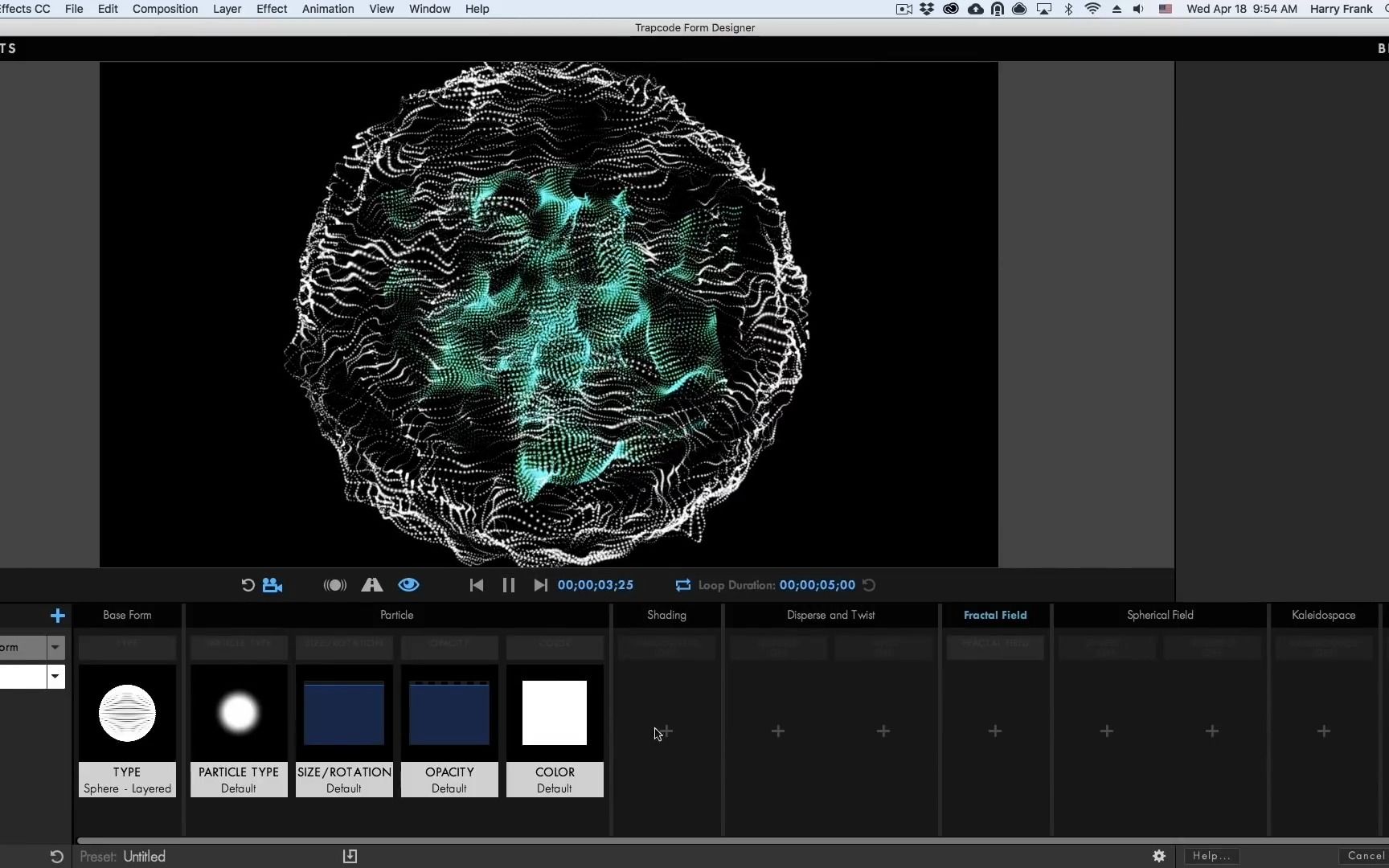The height and width of the screenshot is (868, 1389).
Task: Reset Loop Duration with its circular arrow
Action: [x=869, y=585]
